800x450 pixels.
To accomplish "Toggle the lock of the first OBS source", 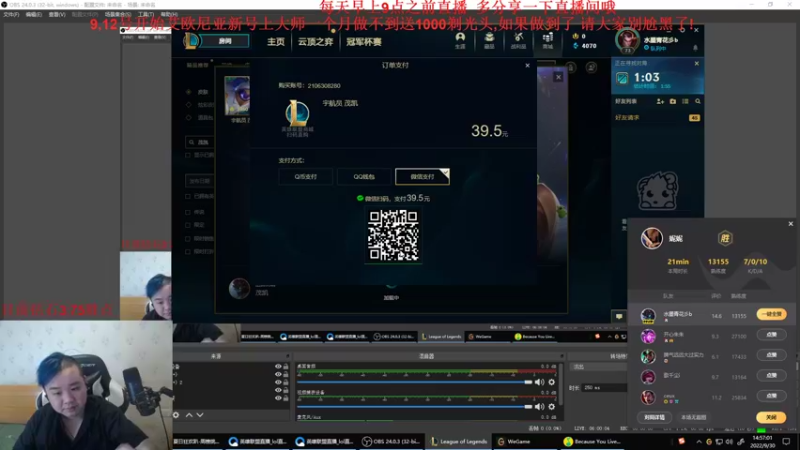I will (286, 366).
